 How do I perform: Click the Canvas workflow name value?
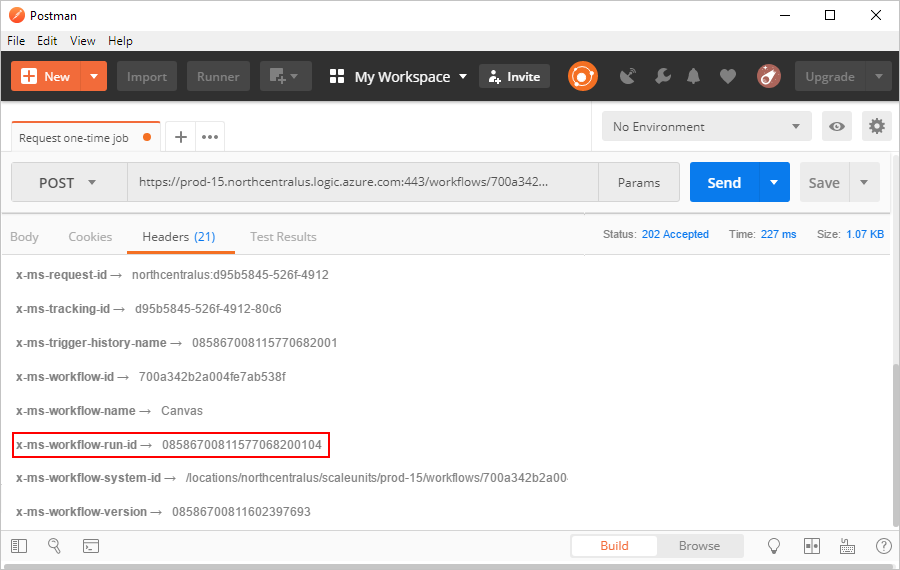point(182,411)
